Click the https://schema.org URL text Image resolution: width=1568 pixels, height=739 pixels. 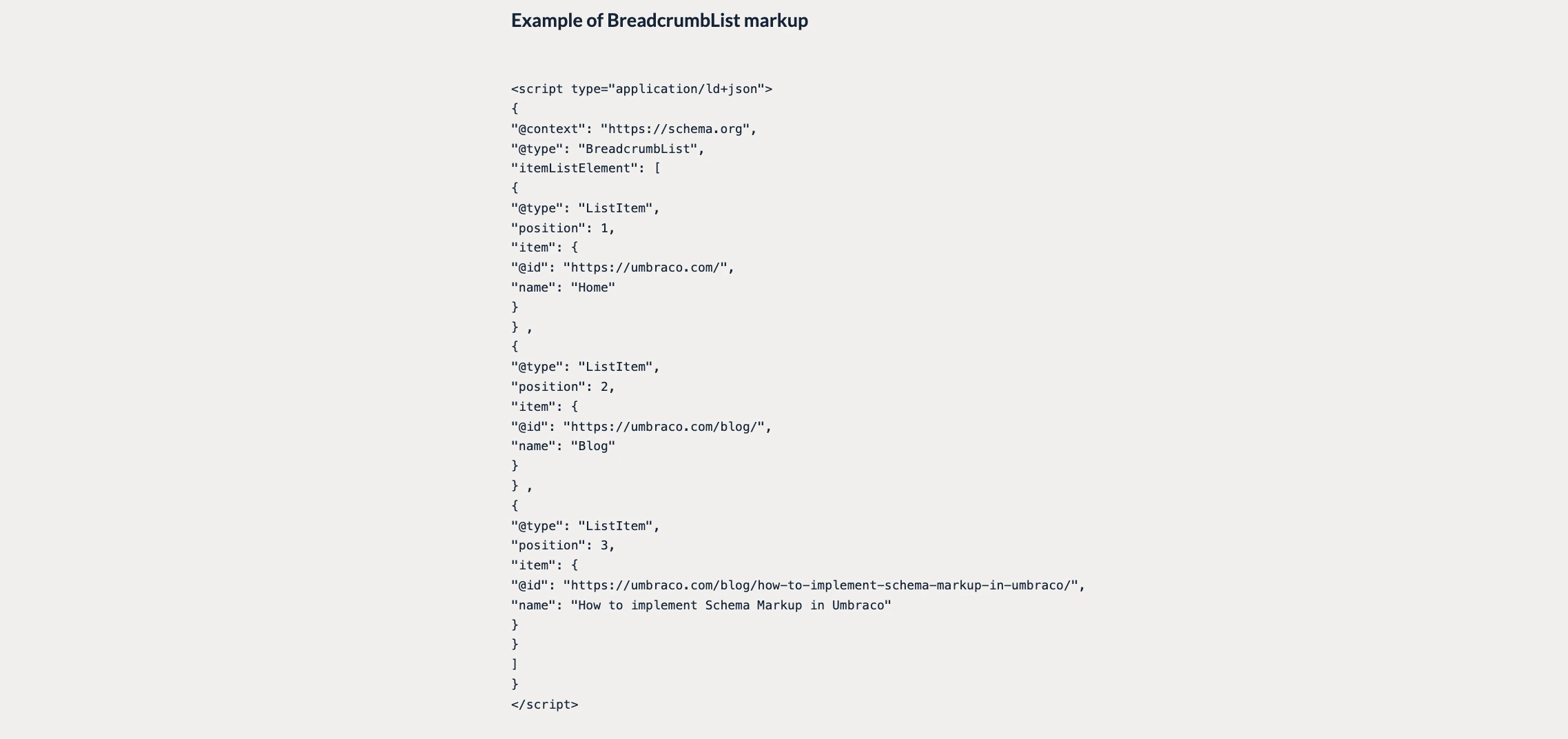[675, 129]
